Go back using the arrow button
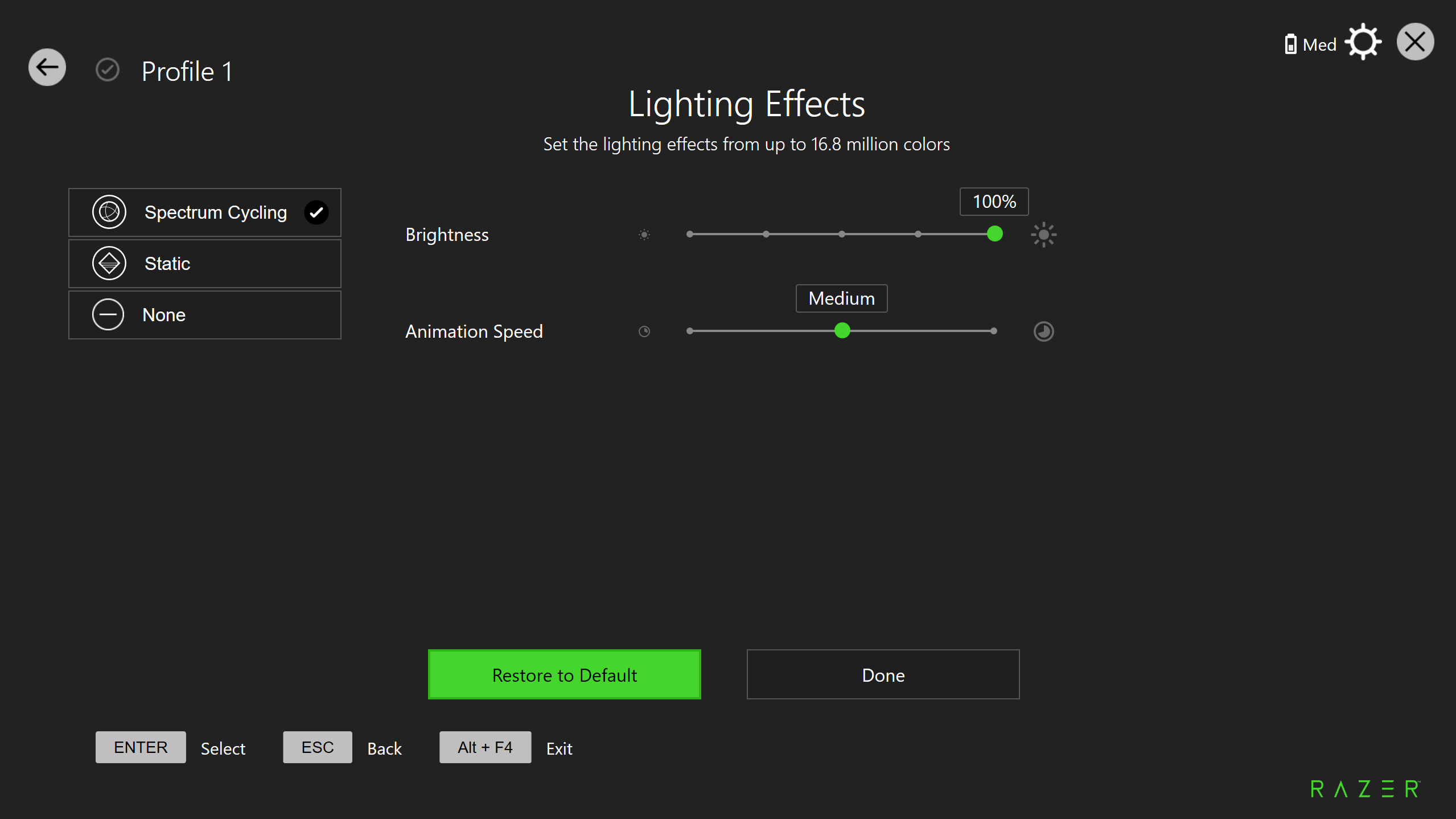Image resolution: width=1456 pixels, height=819 pixels. click(47, 67)
